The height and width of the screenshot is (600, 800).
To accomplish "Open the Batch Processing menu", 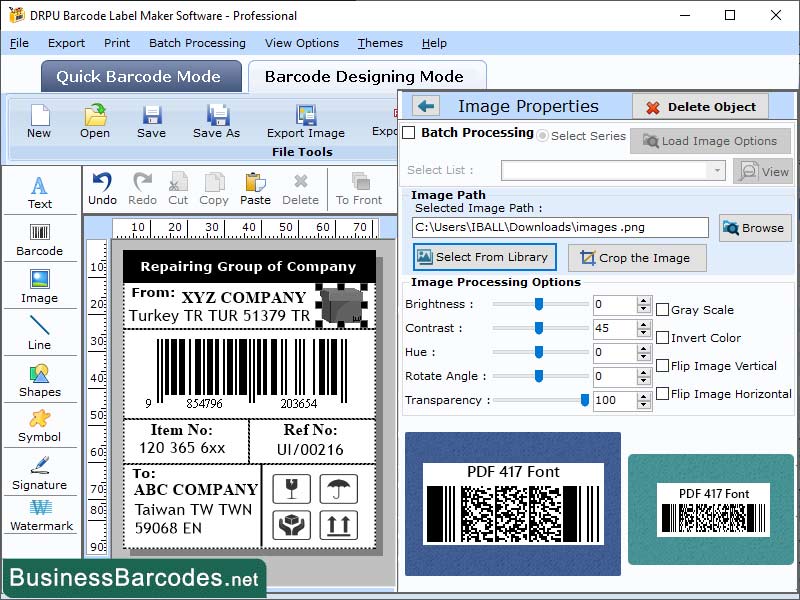I will coord(197,43).
